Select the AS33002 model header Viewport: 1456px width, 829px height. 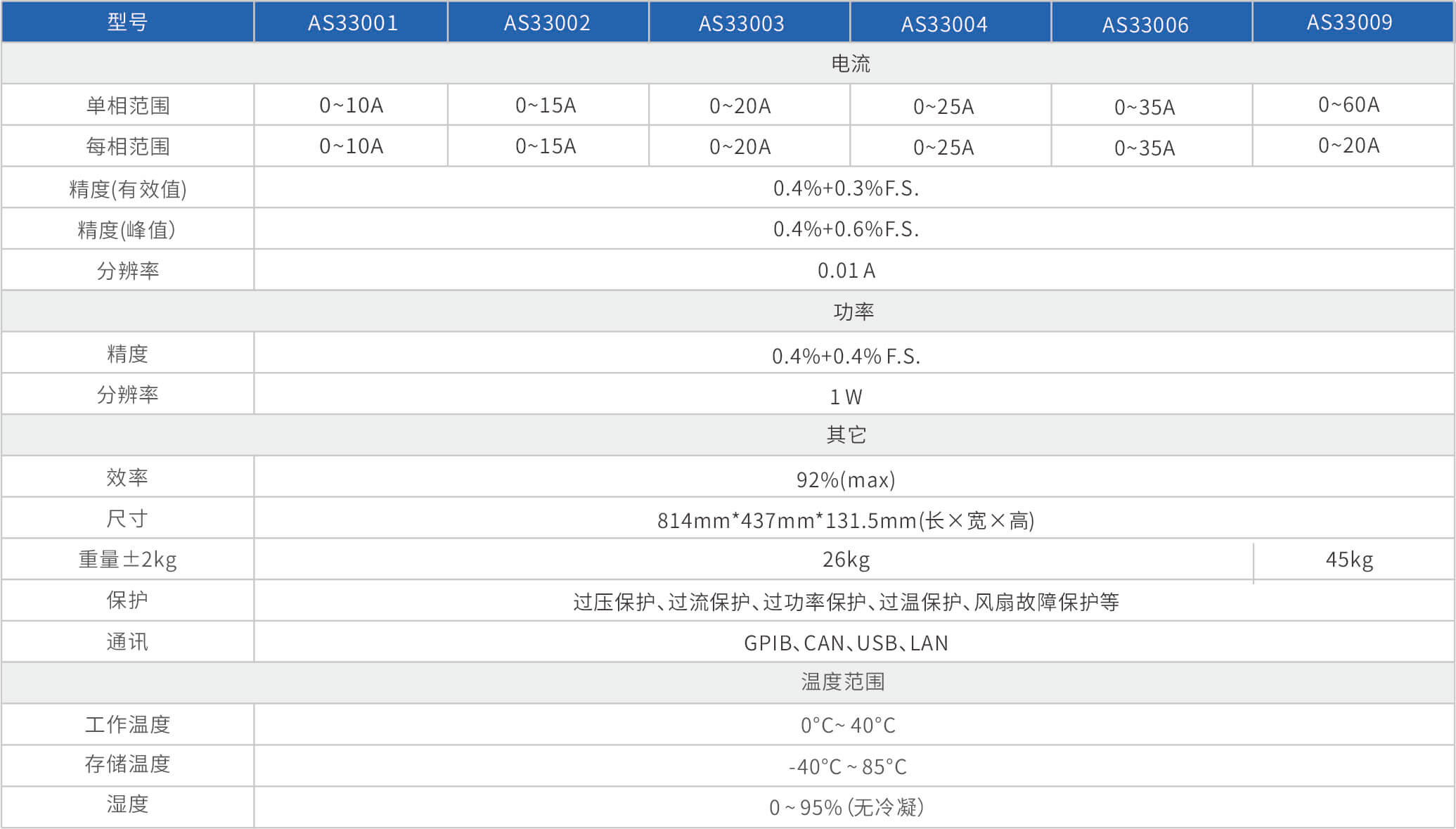pyautogui.click(x=547, y=23)
